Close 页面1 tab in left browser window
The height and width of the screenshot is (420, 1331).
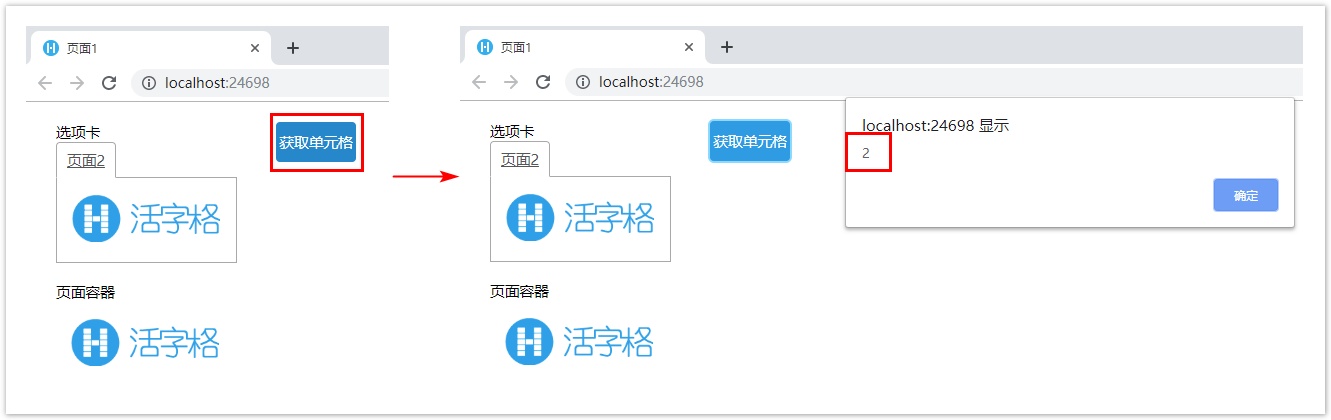coord(255,48)
